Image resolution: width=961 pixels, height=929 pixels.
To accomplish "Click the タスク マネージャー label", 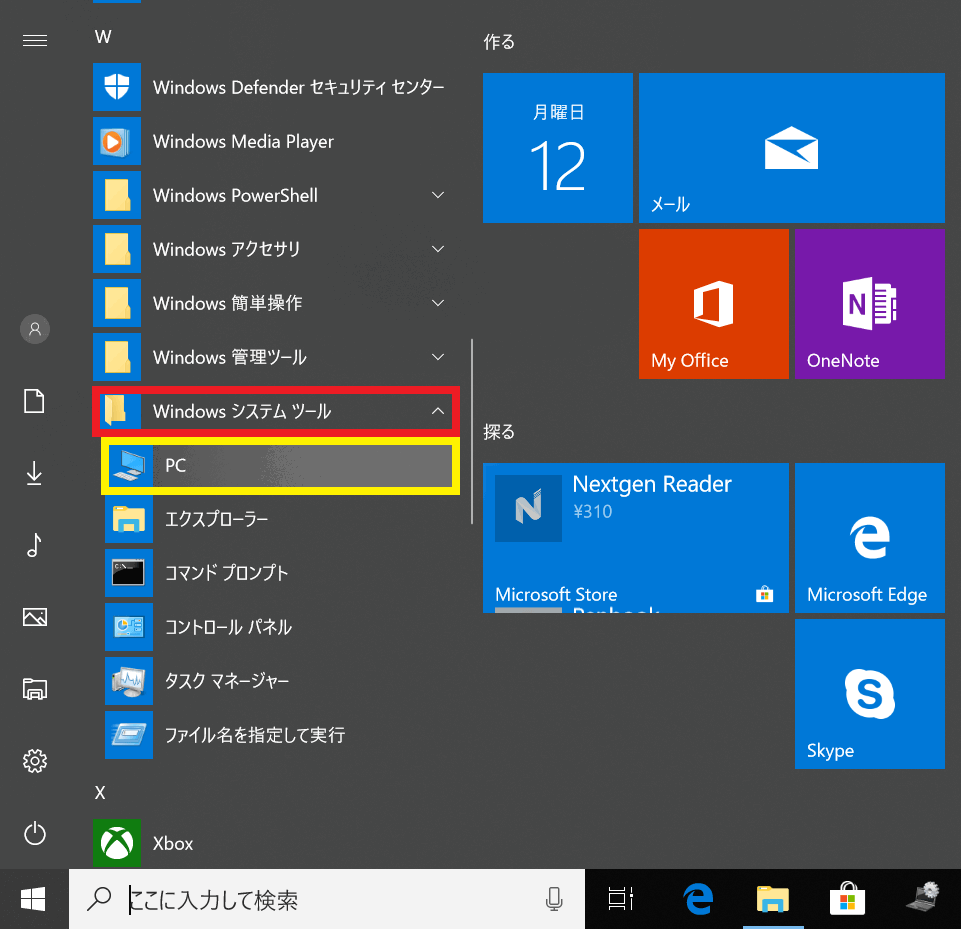I will pyautogui.click(x=227, y=681).
